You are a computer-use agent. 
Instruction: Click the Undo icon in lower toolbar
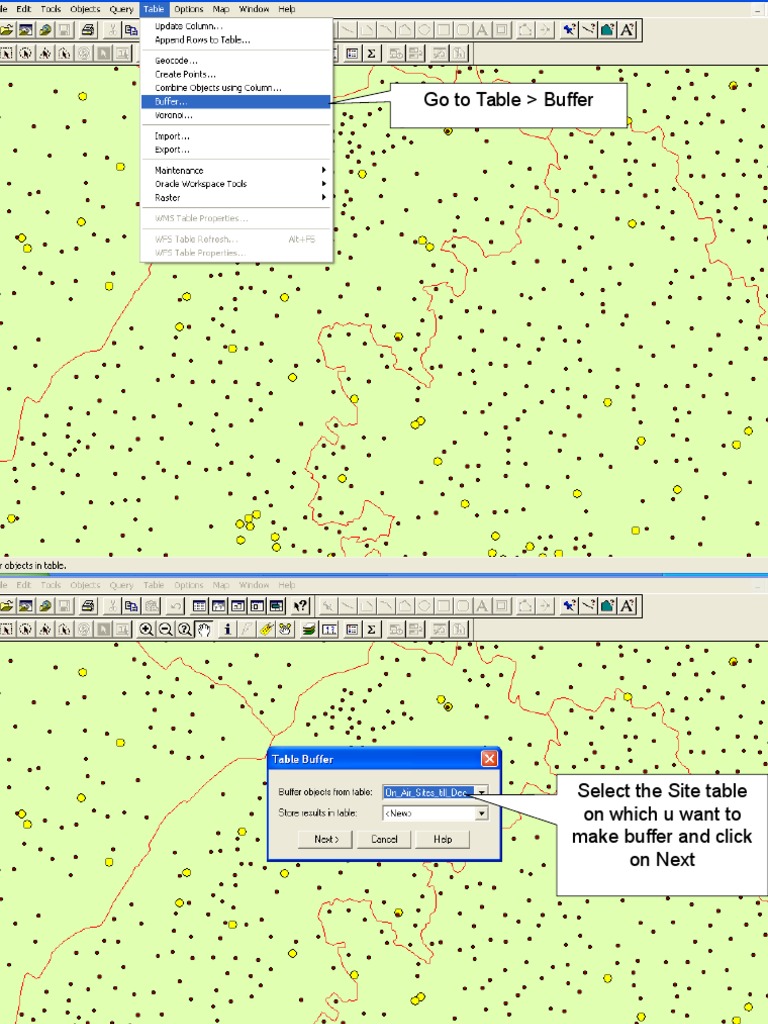(x=176, y=606)
